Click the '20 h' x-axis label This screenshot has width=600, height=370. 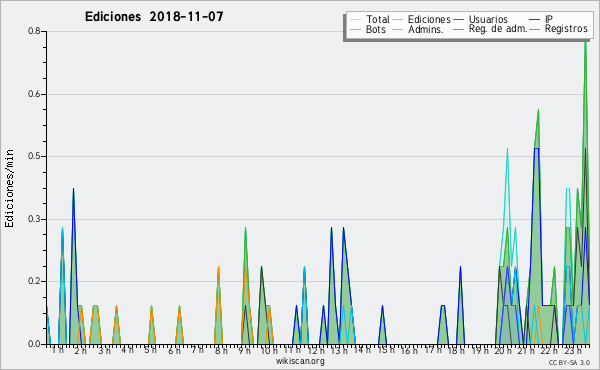click(x=503, y=350)
